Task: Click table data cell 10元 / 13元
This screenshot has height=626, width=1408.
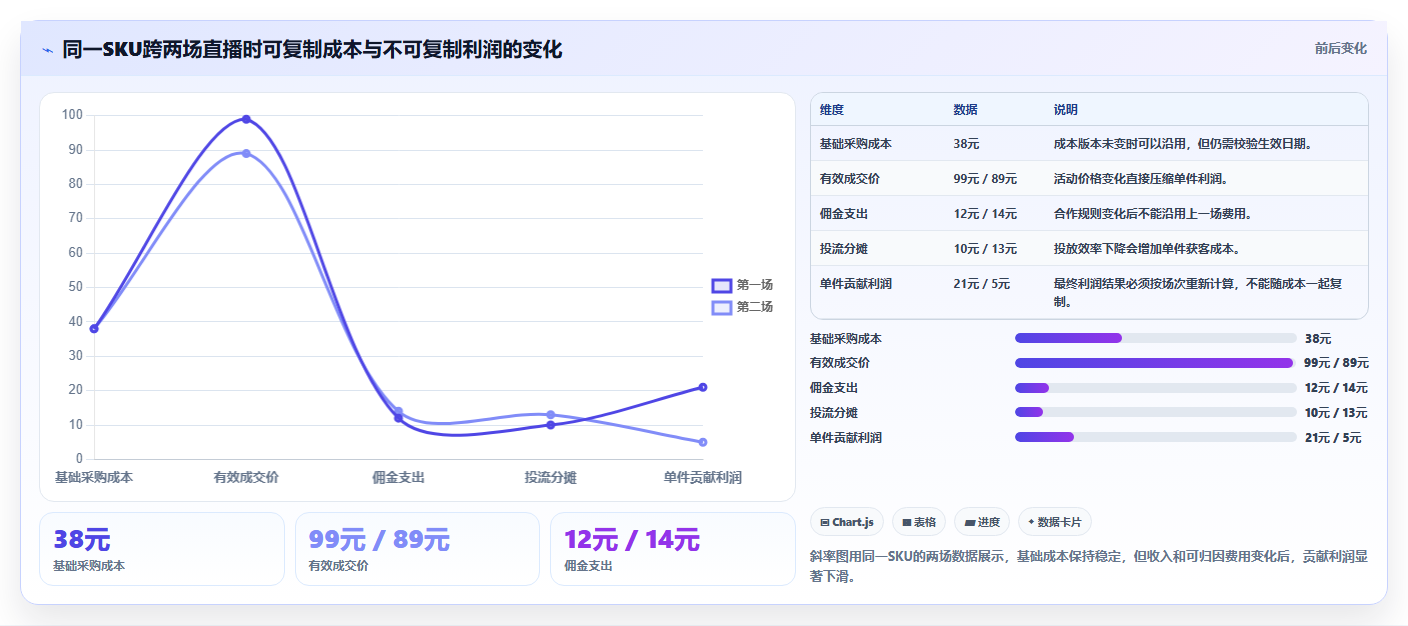Action: click(985, 249)
